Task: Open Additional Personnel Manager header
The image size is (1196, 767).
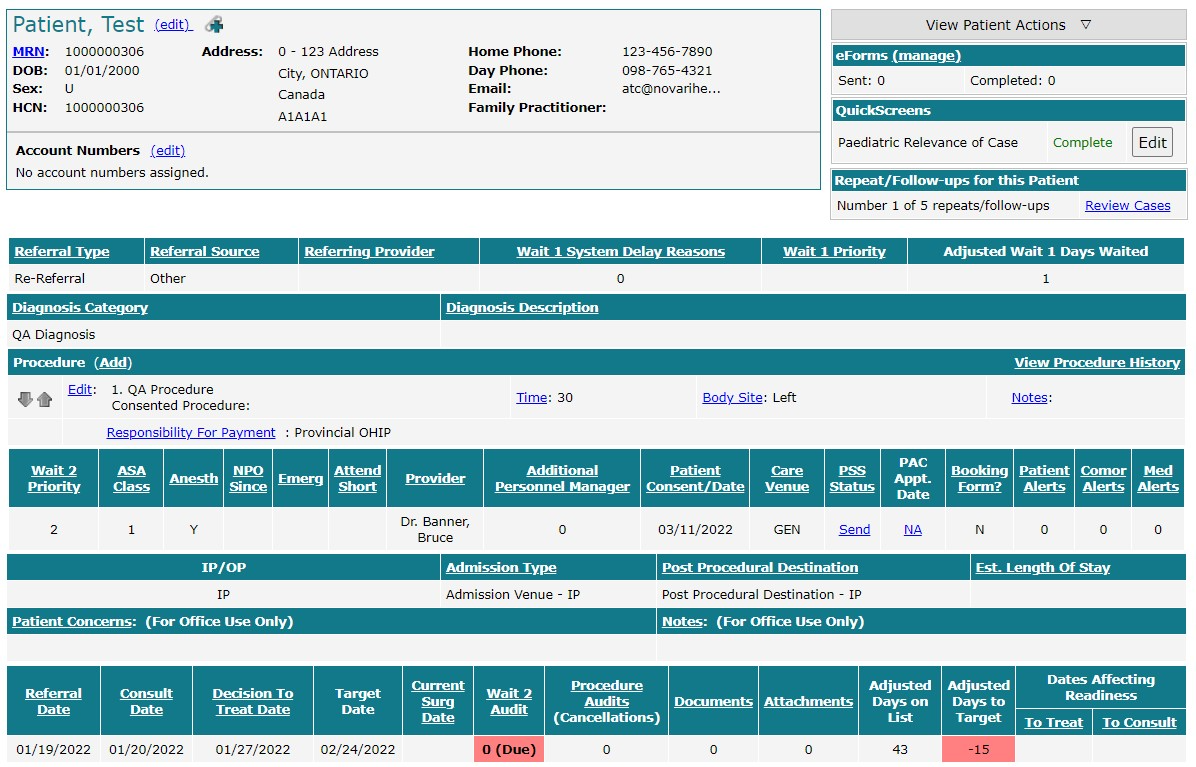Action: coord(562,479)
